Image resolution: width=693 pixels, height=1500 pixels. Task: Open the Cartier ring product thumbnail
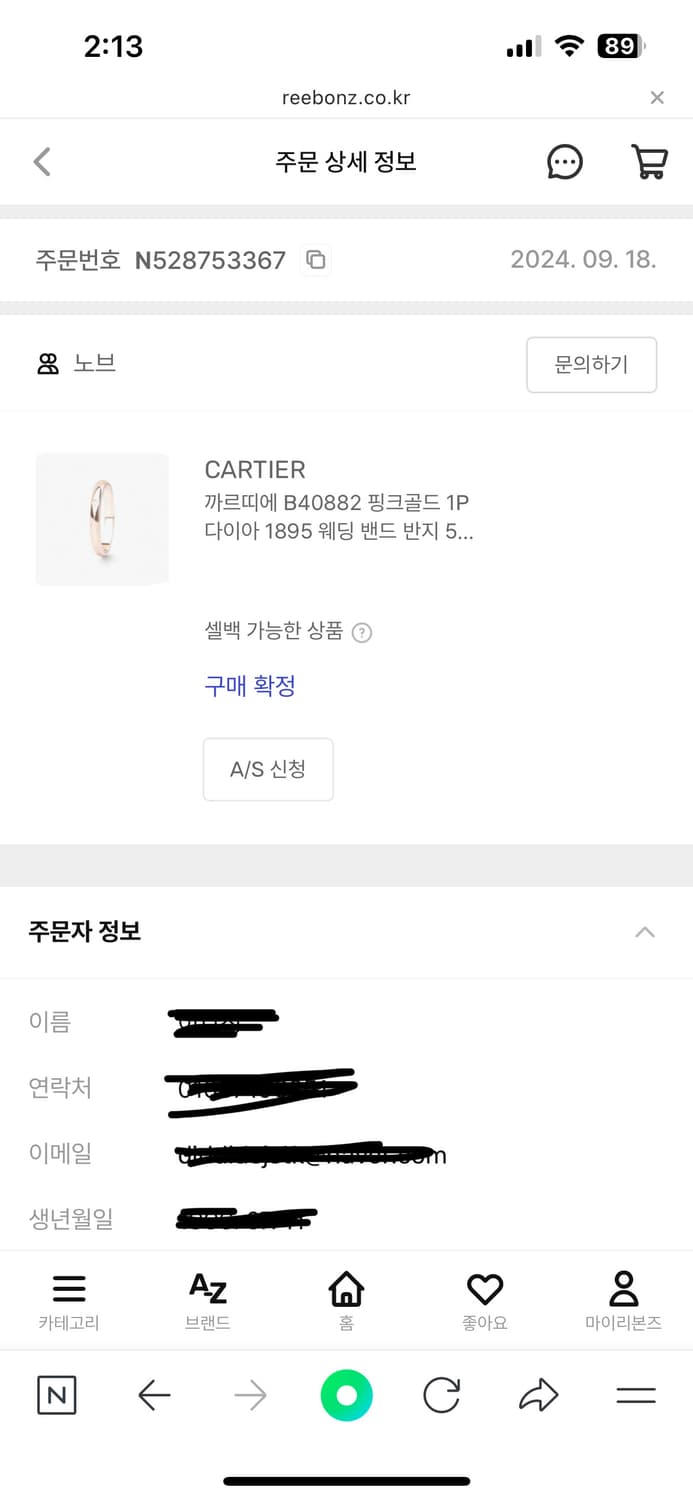point(102,519)
